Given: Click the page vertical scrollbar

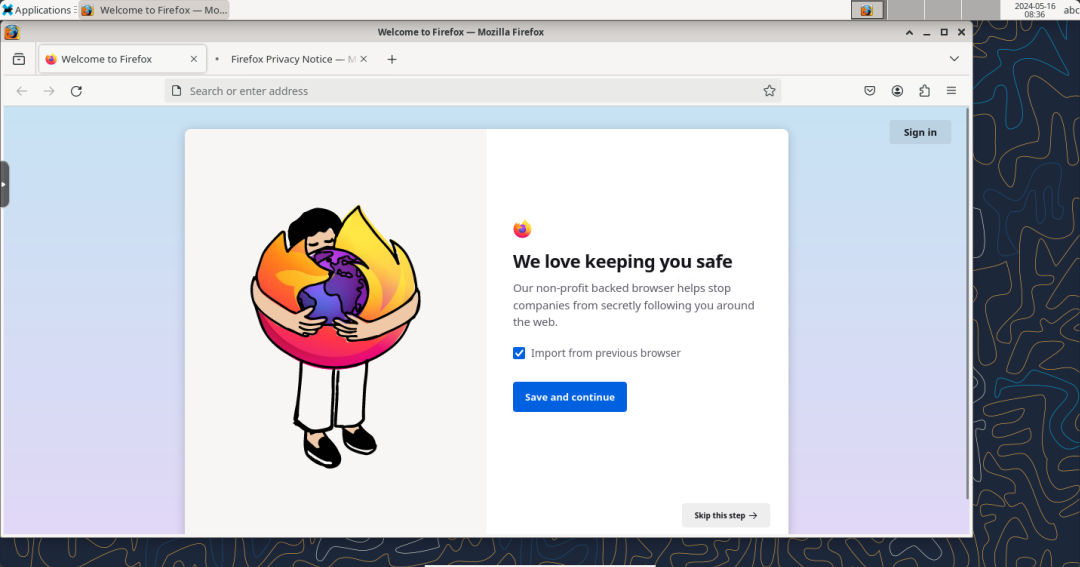Looking at the screenshot, I should point(967,303).
